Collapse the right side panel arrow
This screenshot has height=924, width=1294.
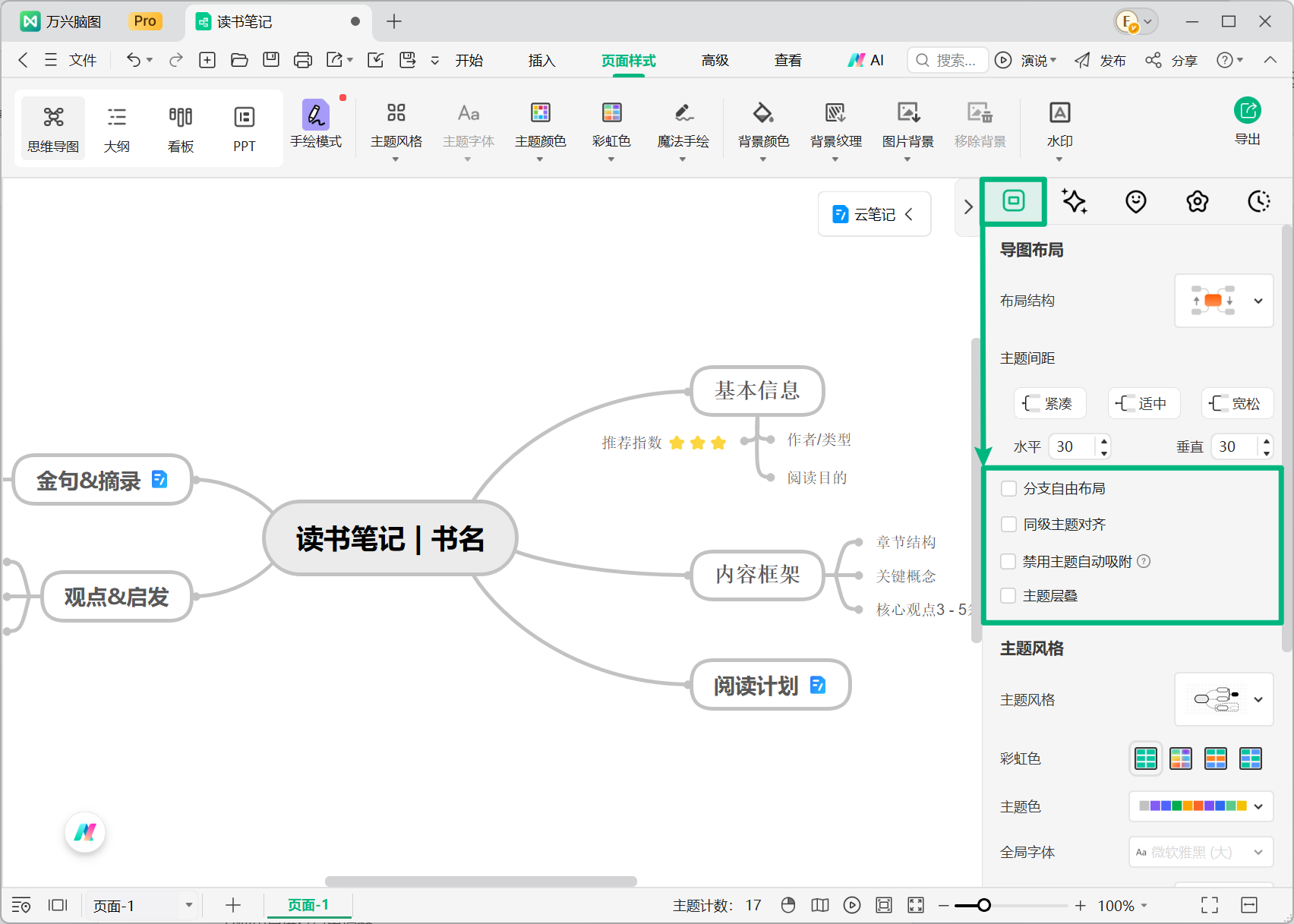click(x=968, y=207)
